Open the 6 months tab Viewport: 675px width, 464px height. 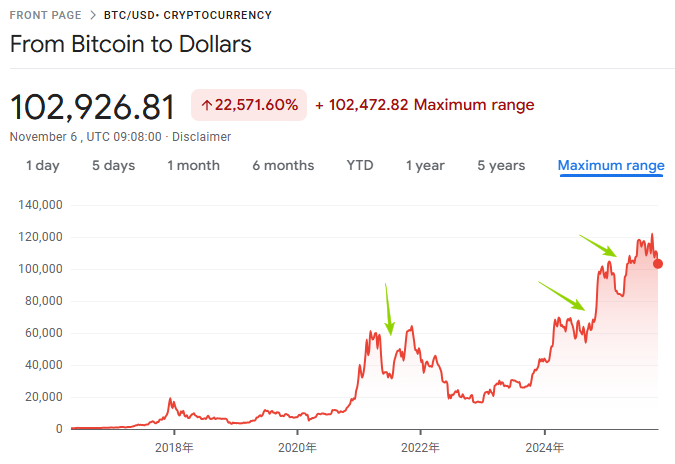pos(283,165)
